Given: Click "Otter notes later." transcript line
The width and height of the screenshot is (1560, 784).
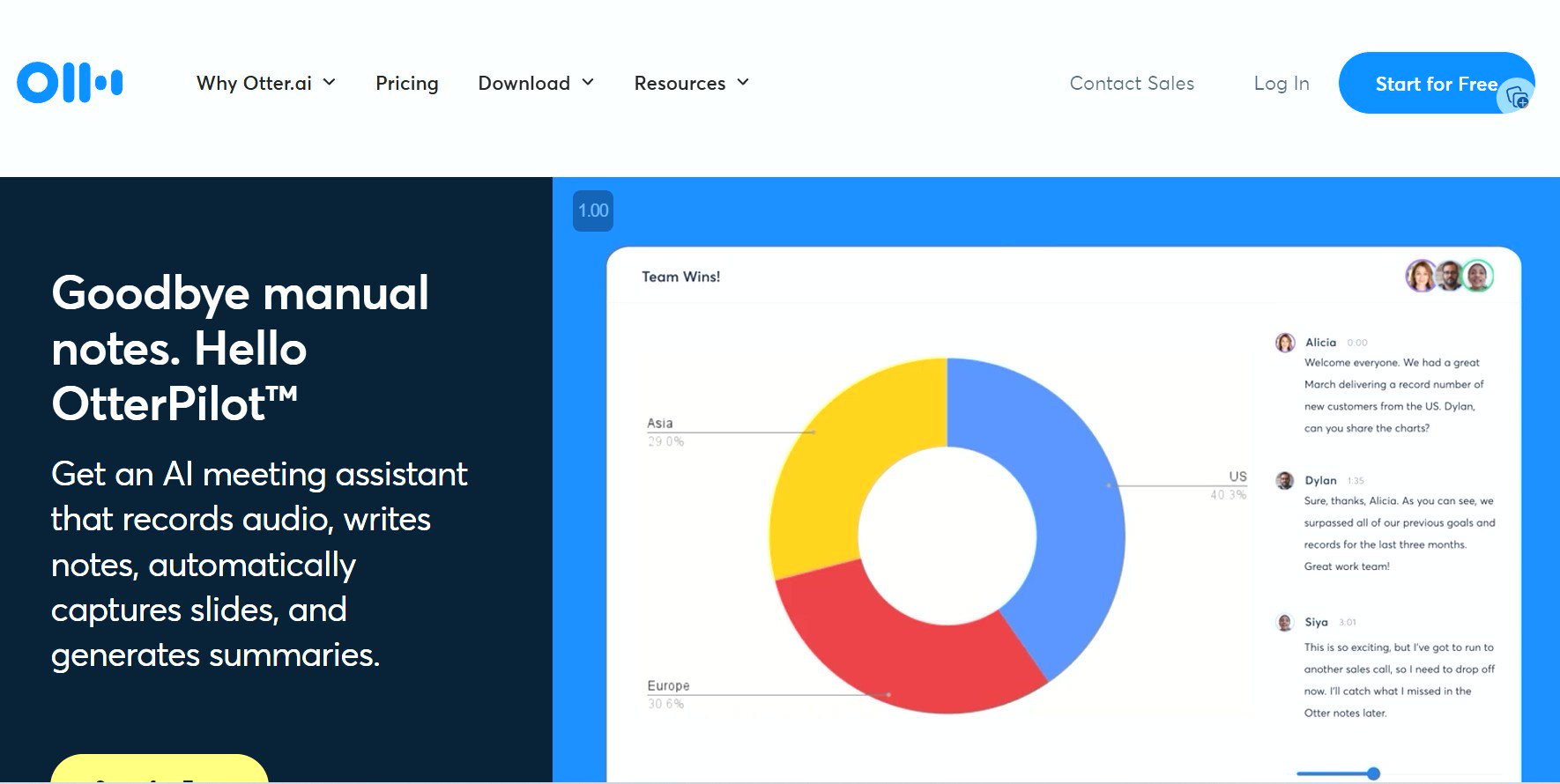Looking at the screenshot, I should tap(1345, 713).
